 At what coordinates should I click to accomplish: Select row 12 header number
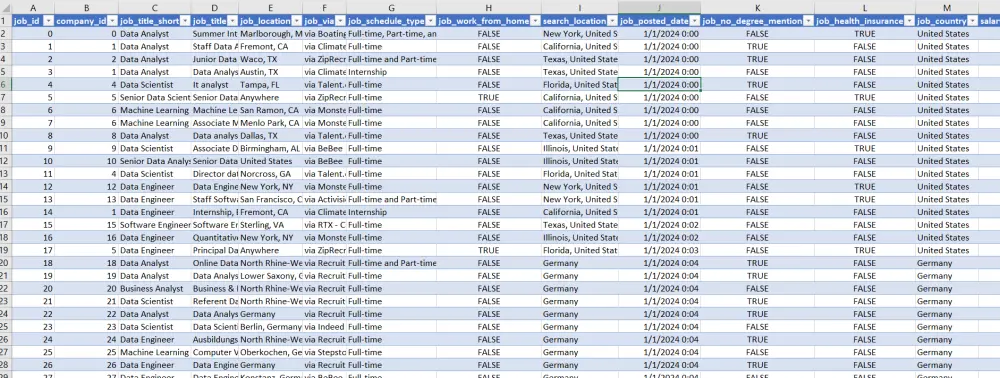(x=6, y=161)
